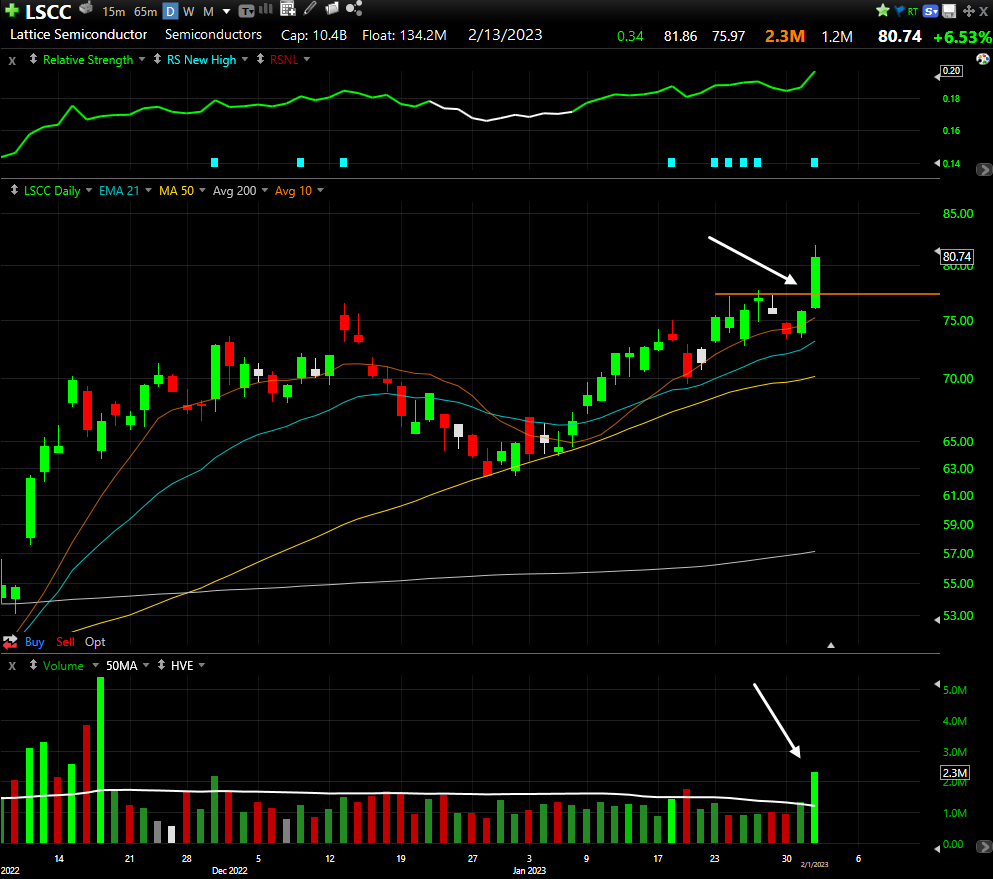Viewport: 993px width, 879px height.
Task: Click the red RSNL indicator label
Action: (x=284, y=60)
